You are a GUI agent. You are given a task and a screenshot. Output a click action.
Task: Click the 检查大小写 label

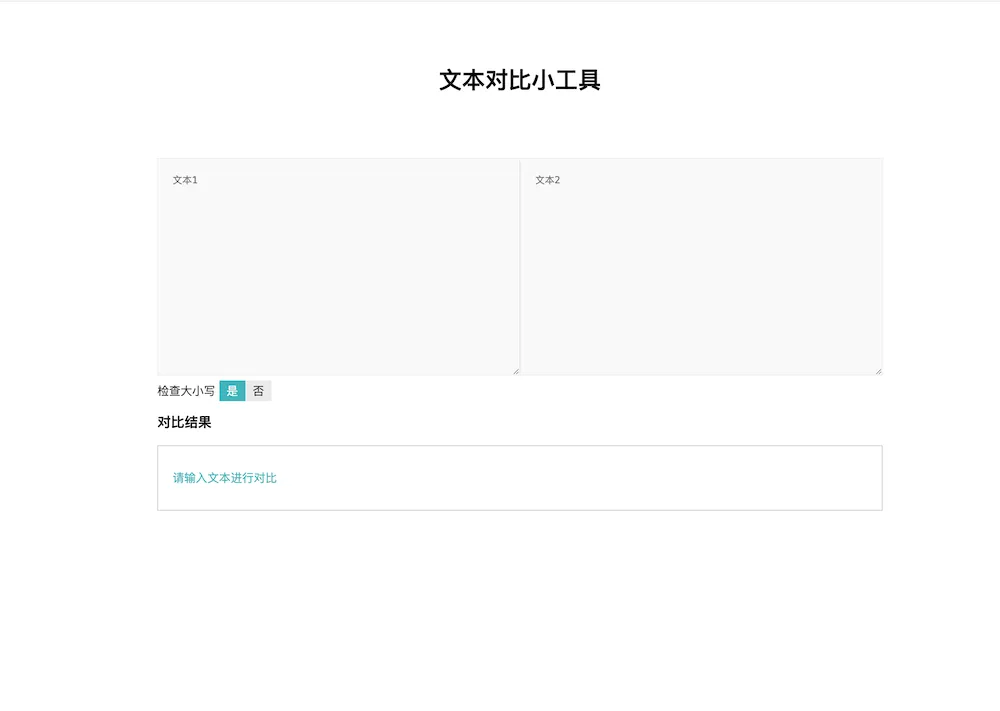tap(186, 391)
